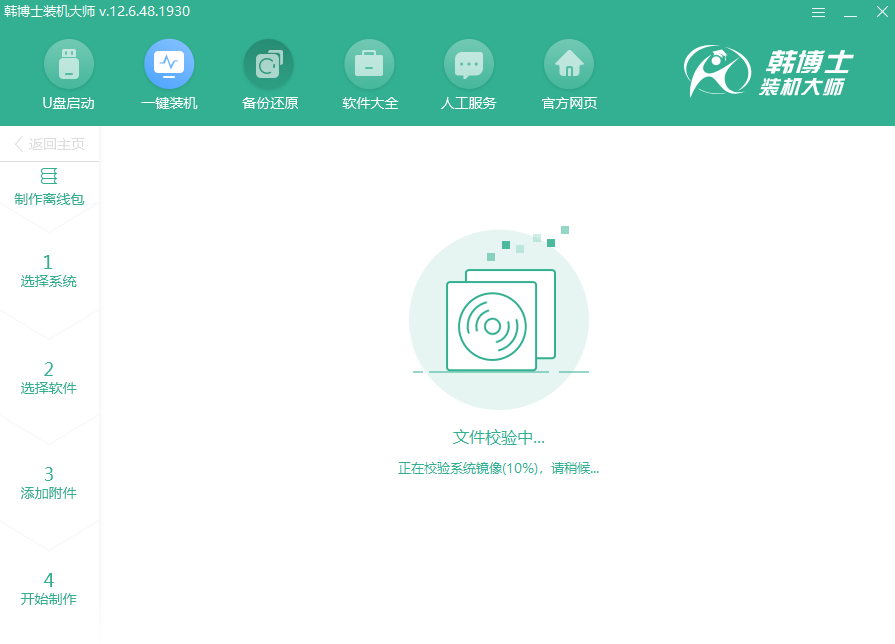Jump to step 3 添加附件

click(50, 482)
